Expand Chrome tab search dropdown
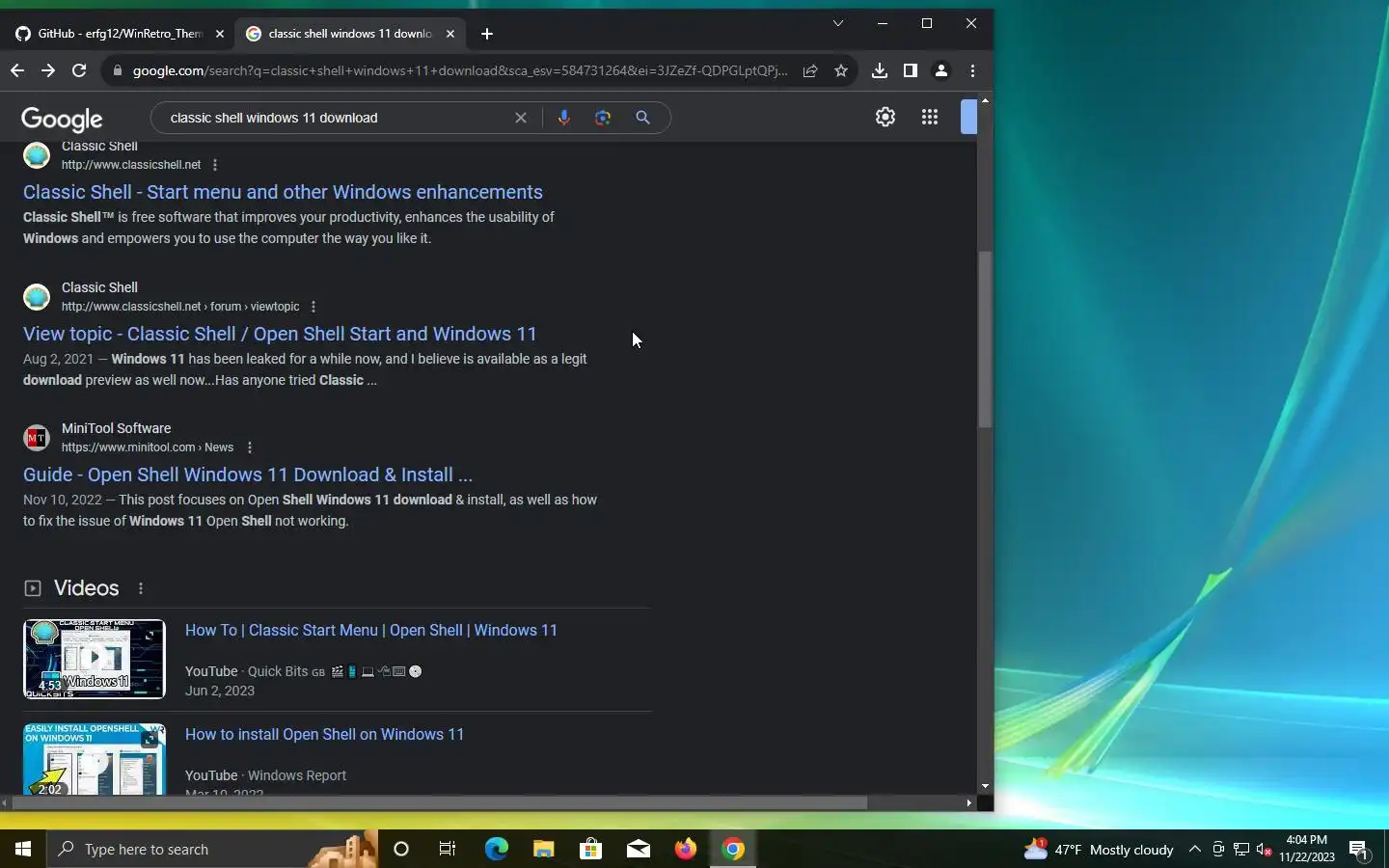The image size is (1389, 868). point(837,23)
